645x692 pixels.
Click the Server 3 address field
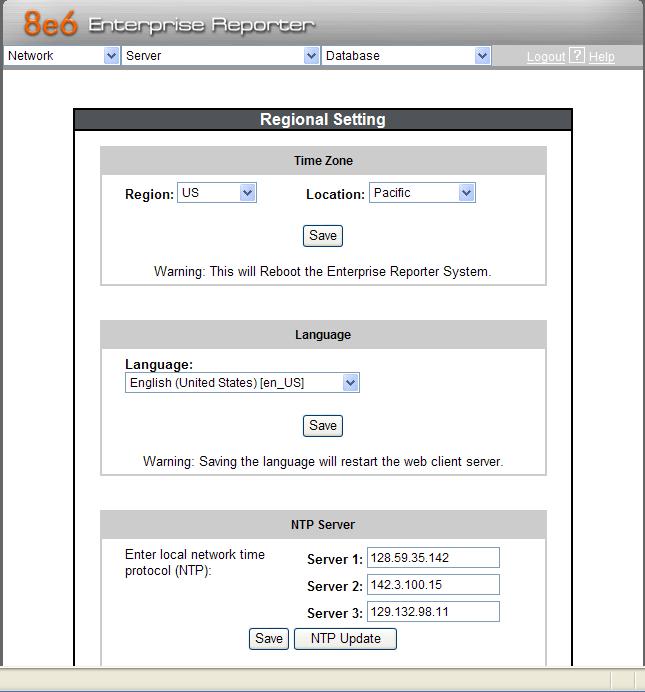[432, 611]
